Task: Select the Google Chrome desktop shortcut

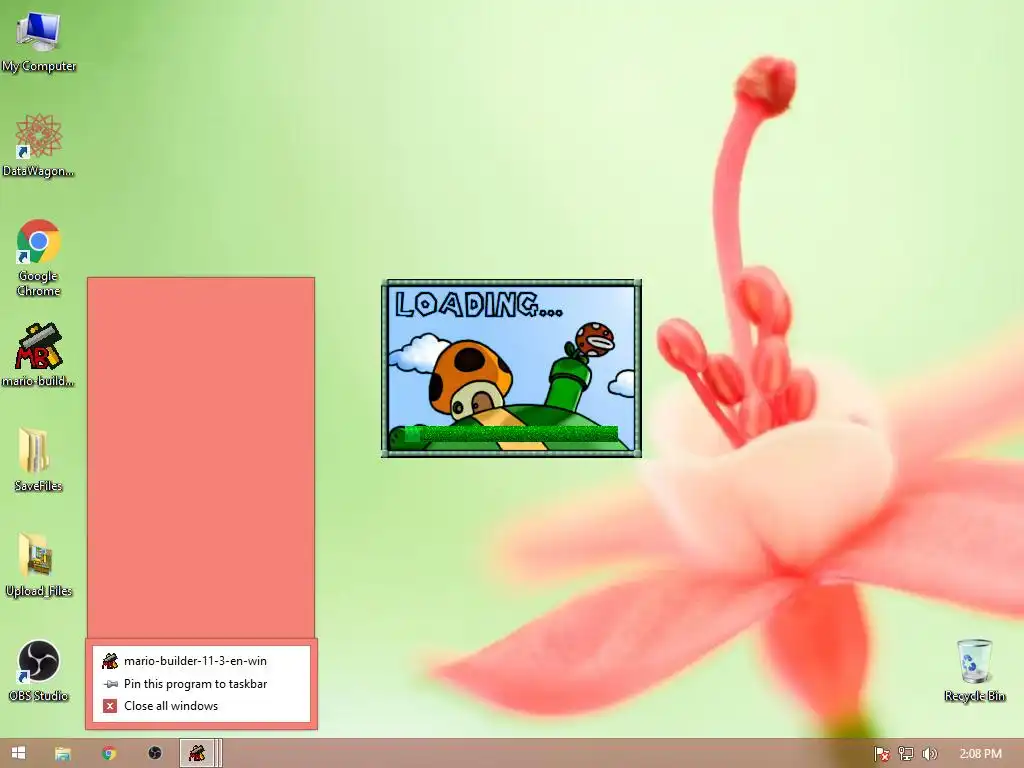Action: 39,258
